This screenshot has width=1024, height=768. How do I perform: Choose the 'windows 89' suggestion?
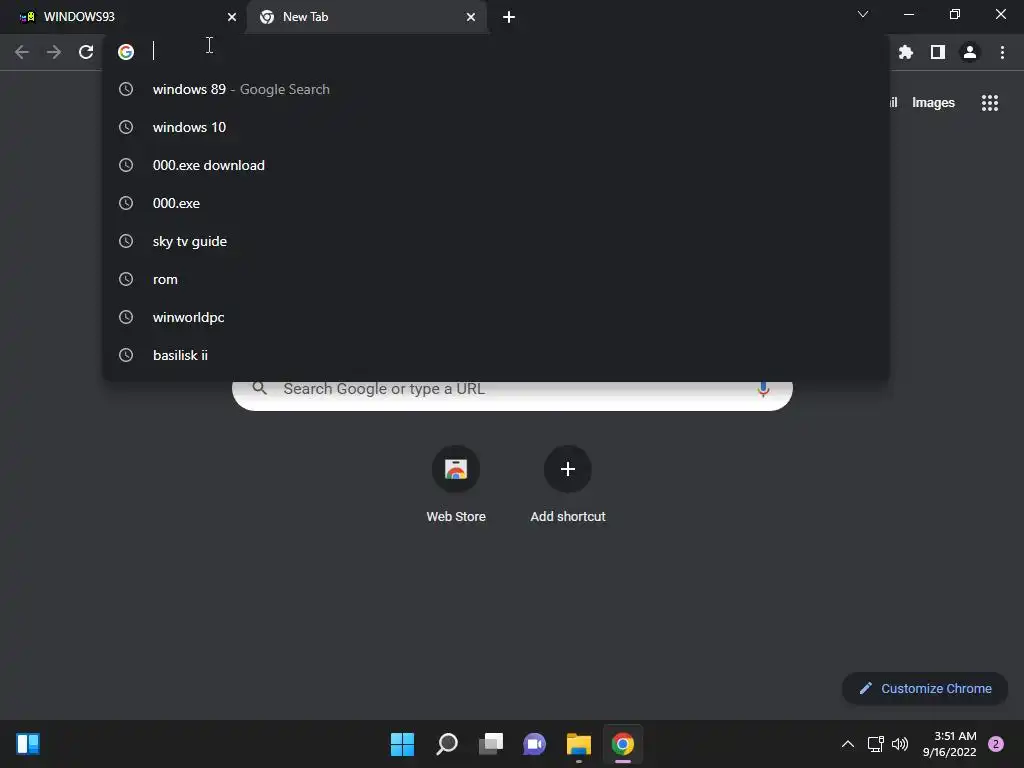point(496,89)
